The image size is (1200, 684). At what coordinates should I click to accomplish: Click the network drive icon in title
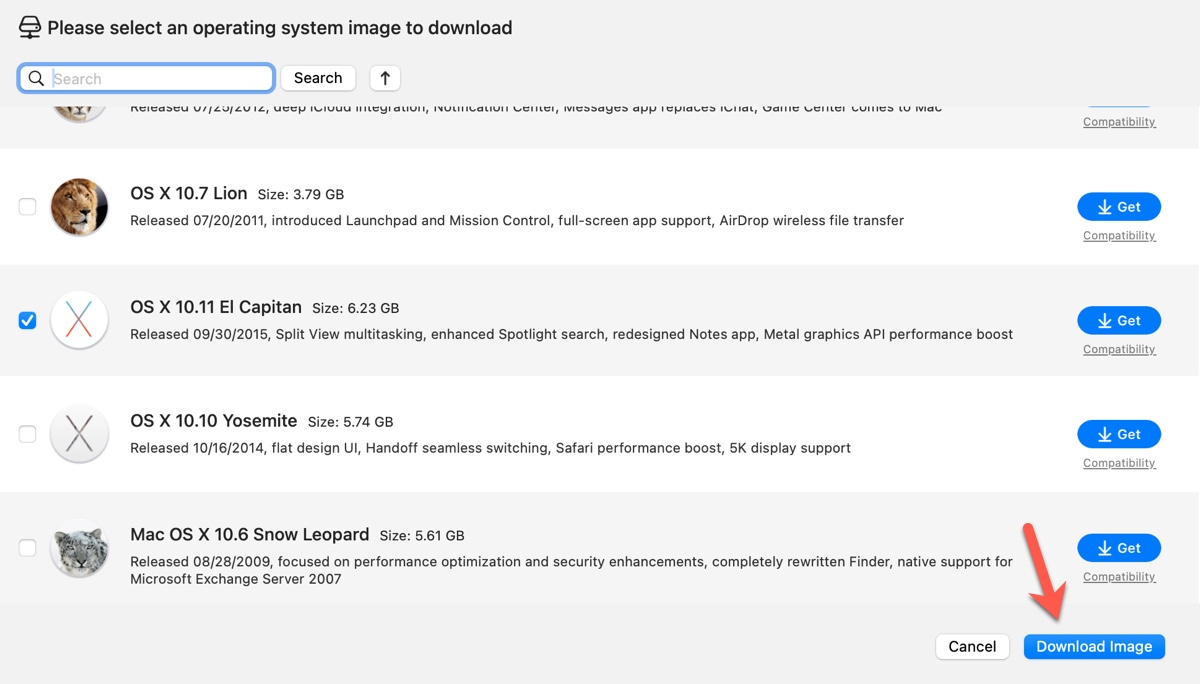coord(30,28)
